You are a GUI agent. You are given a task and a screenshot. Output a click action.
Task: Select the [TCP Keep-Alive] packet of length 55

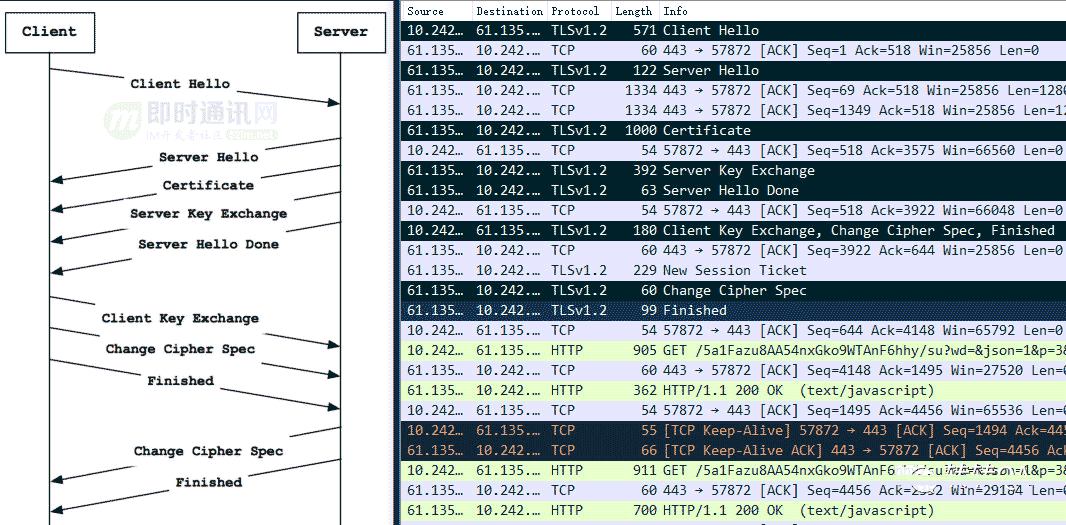coord(734,430)
